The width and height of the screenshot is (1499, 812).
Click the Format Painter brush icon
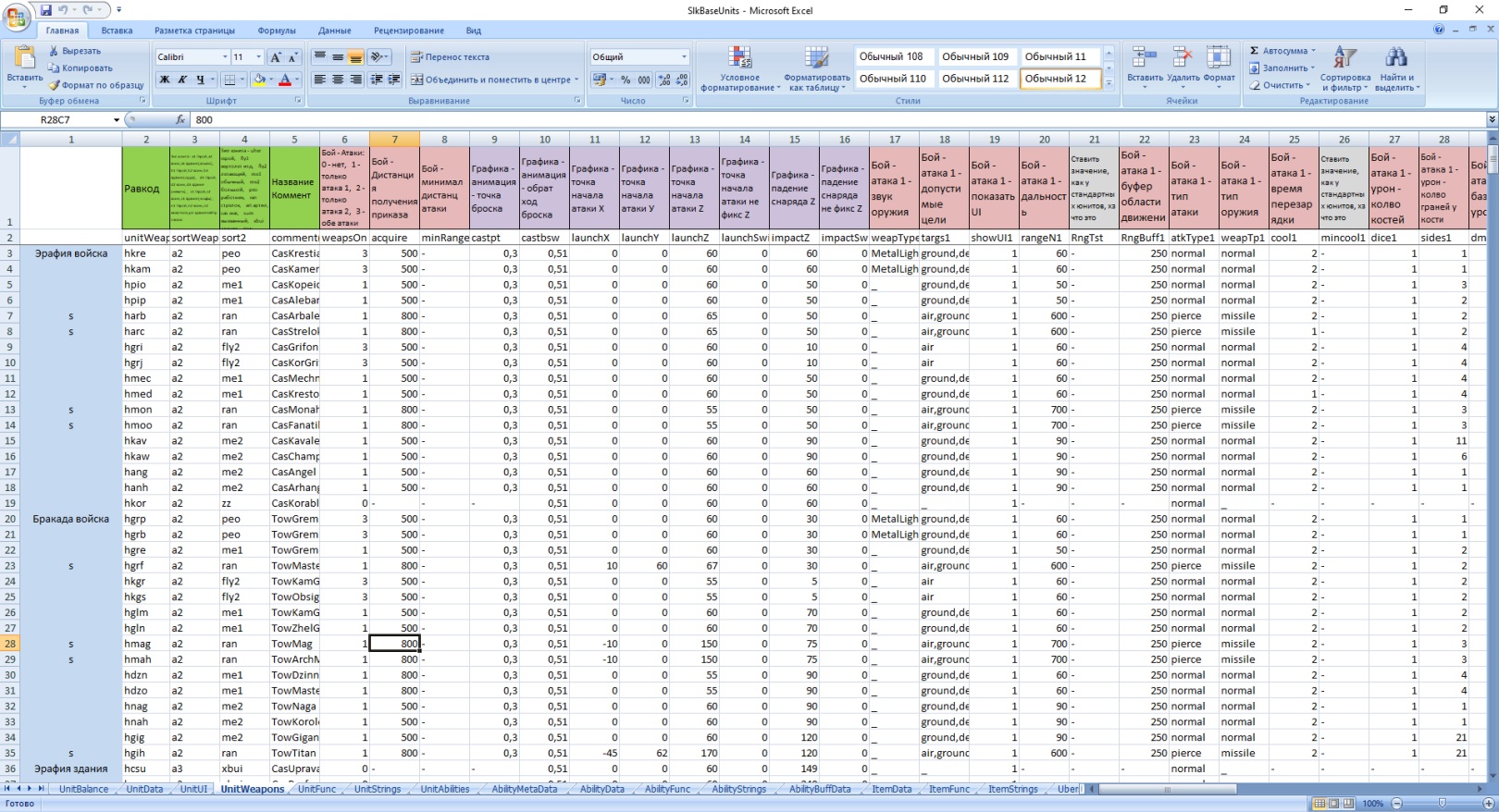click(55, 85)
